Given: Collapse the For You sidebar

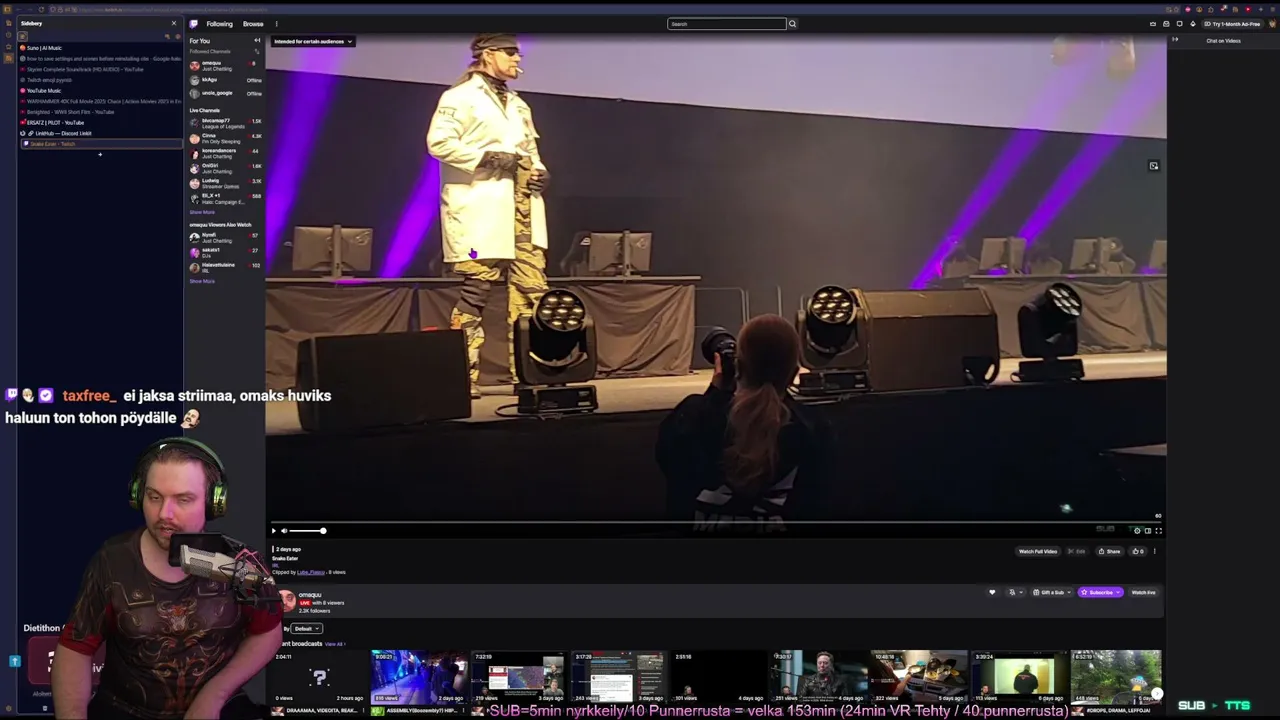Looking at the screenshot, I should 257,41.
